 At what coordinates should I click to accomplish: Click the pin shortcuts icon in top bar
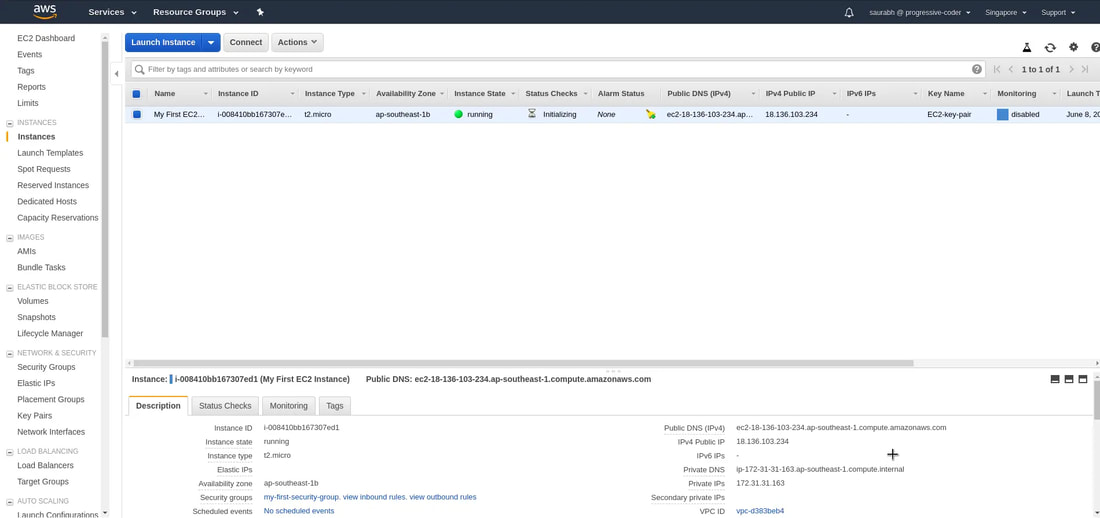[x=260, y=12]
